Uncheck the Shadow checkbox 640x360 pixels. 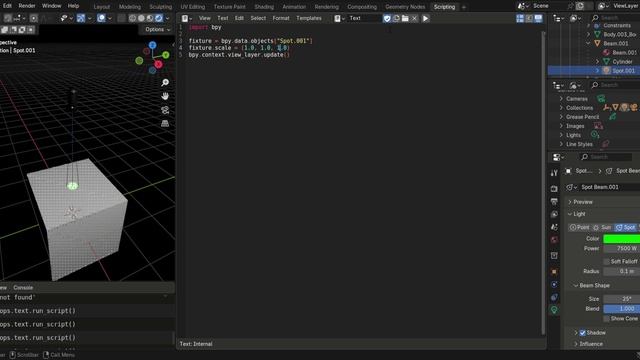[x=582, y=333]
